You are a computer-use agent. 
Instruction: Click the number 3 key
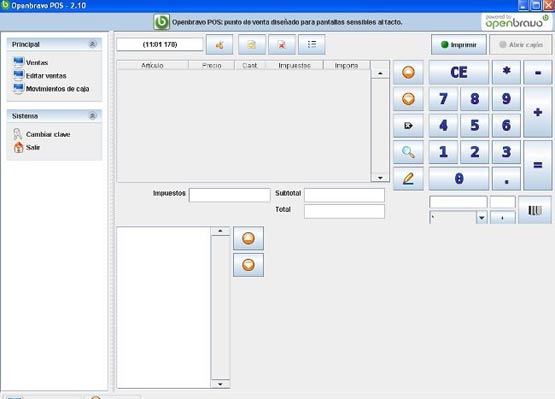[507, 152]
